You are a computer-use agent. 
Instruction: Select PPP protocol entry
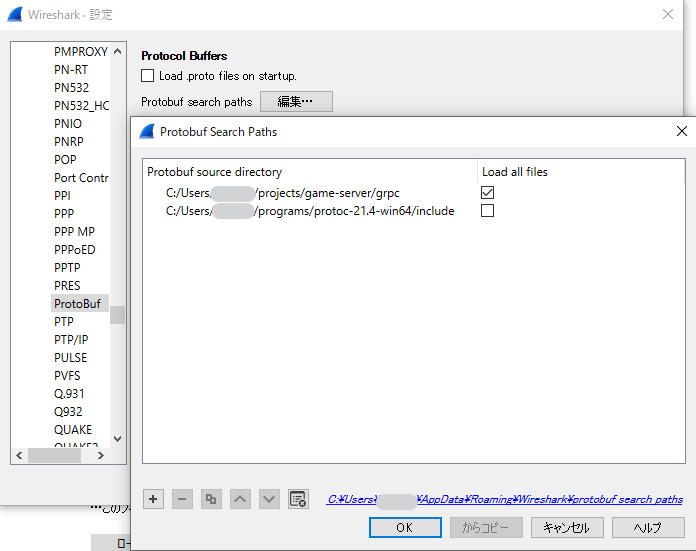pos(64,214)
